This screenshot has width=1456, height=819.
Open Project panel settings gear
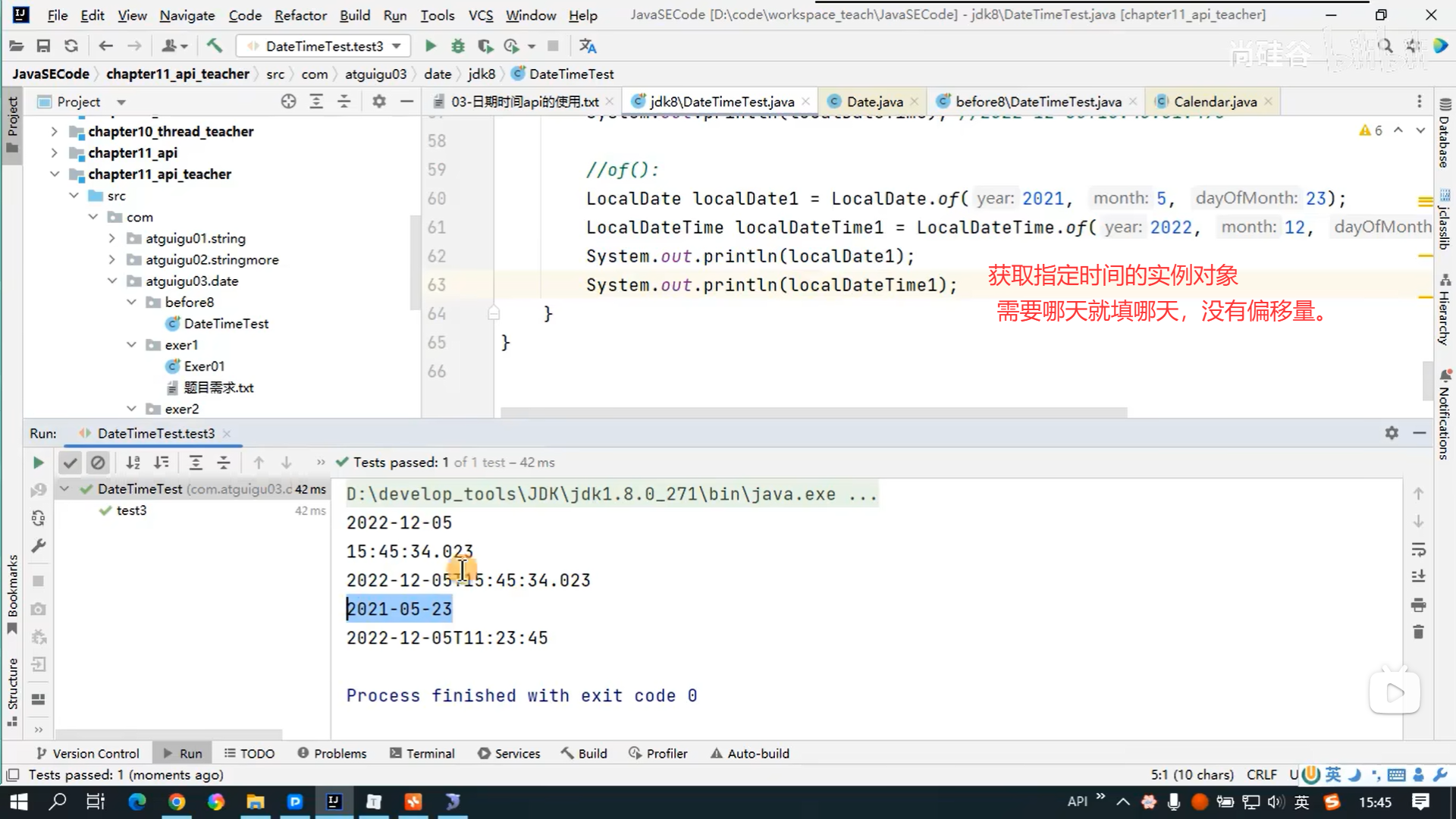click(x=379, y=102)
